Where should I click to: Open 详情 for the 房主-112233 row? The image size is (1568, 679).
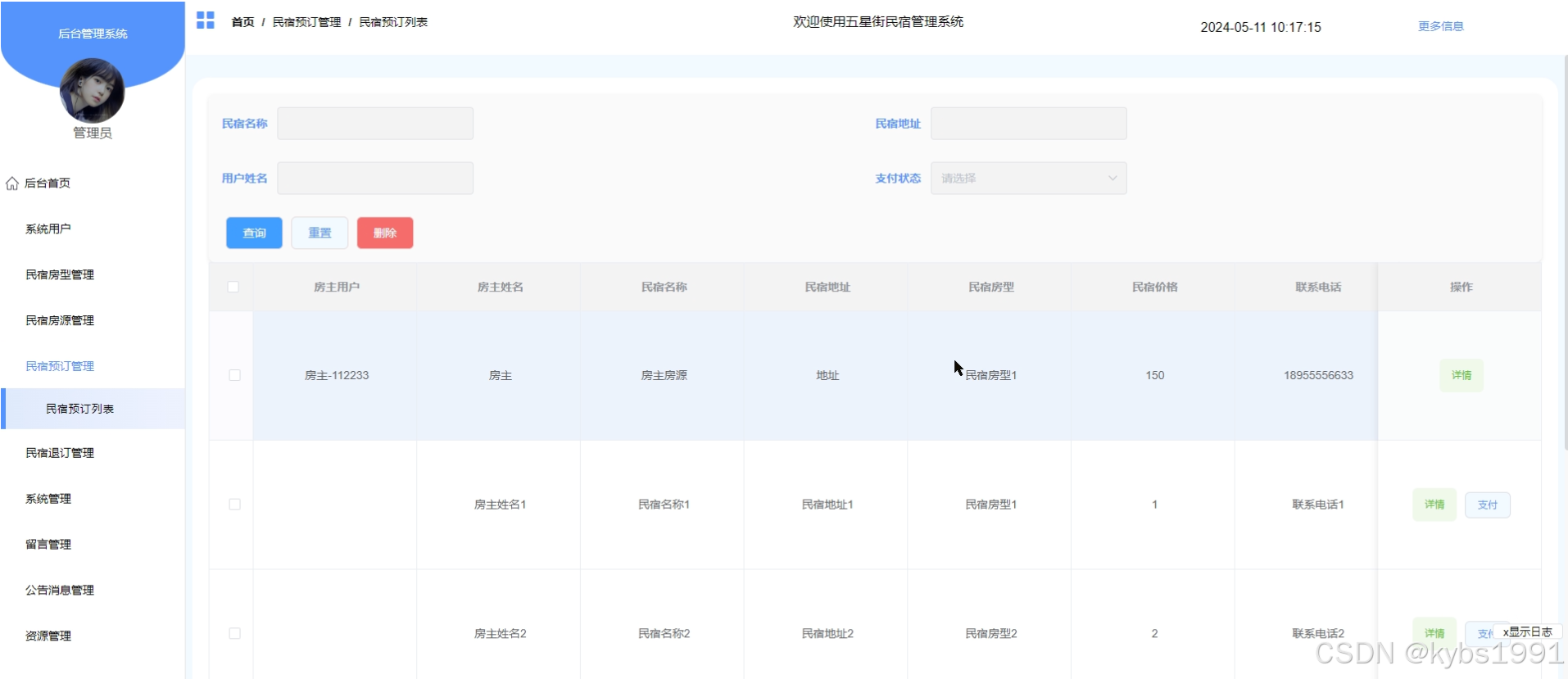click(x=1462, y=376)
